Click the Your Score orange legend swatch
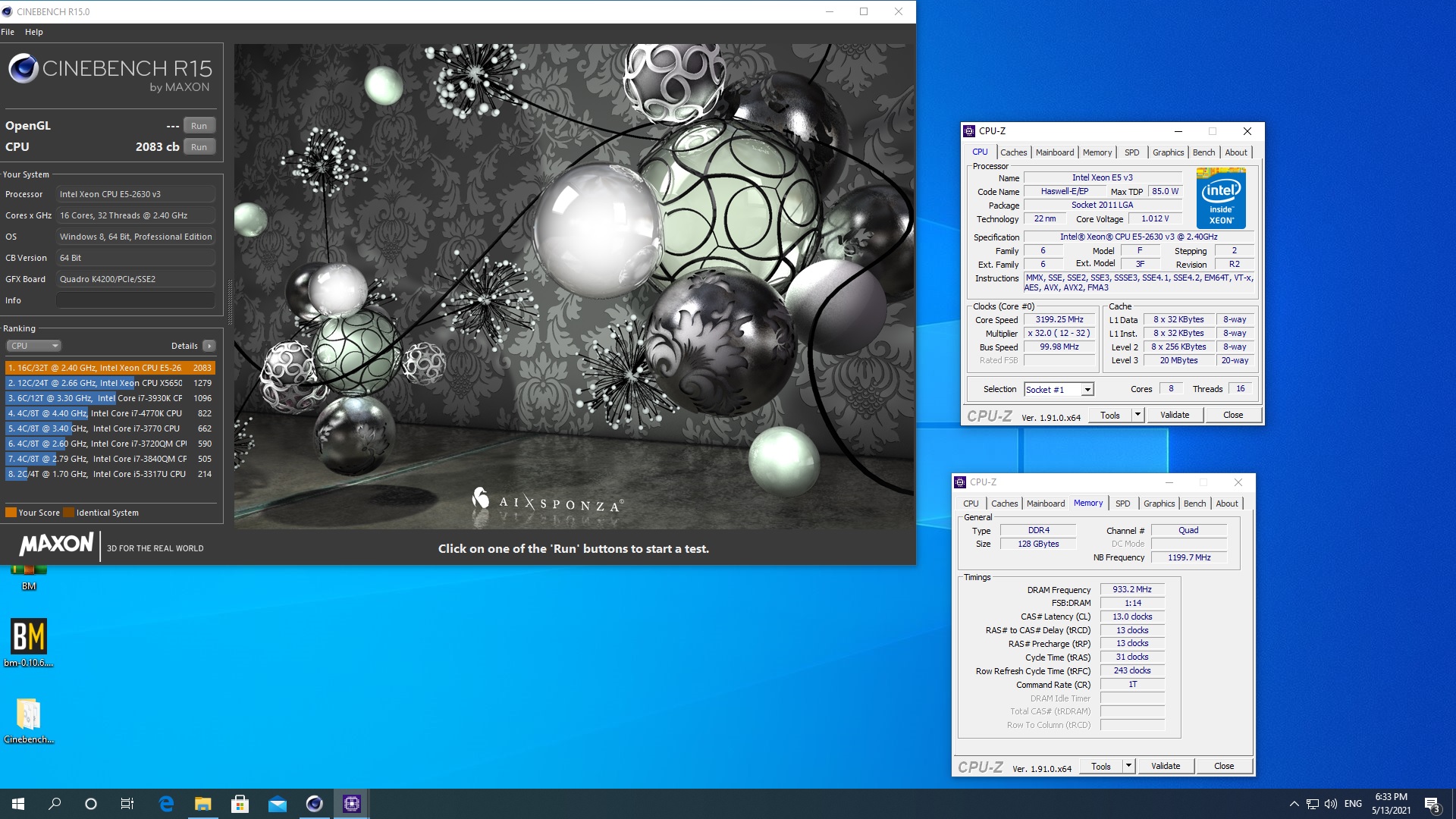Screen dimensions: 1456x819 (11, 513)
